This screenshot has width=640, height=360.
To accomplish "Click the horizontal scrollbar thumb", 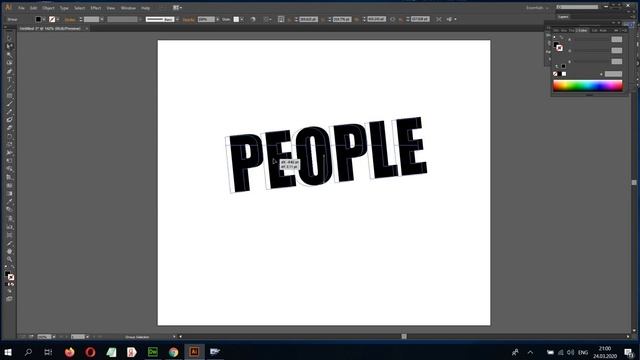I will coord(404,336).
